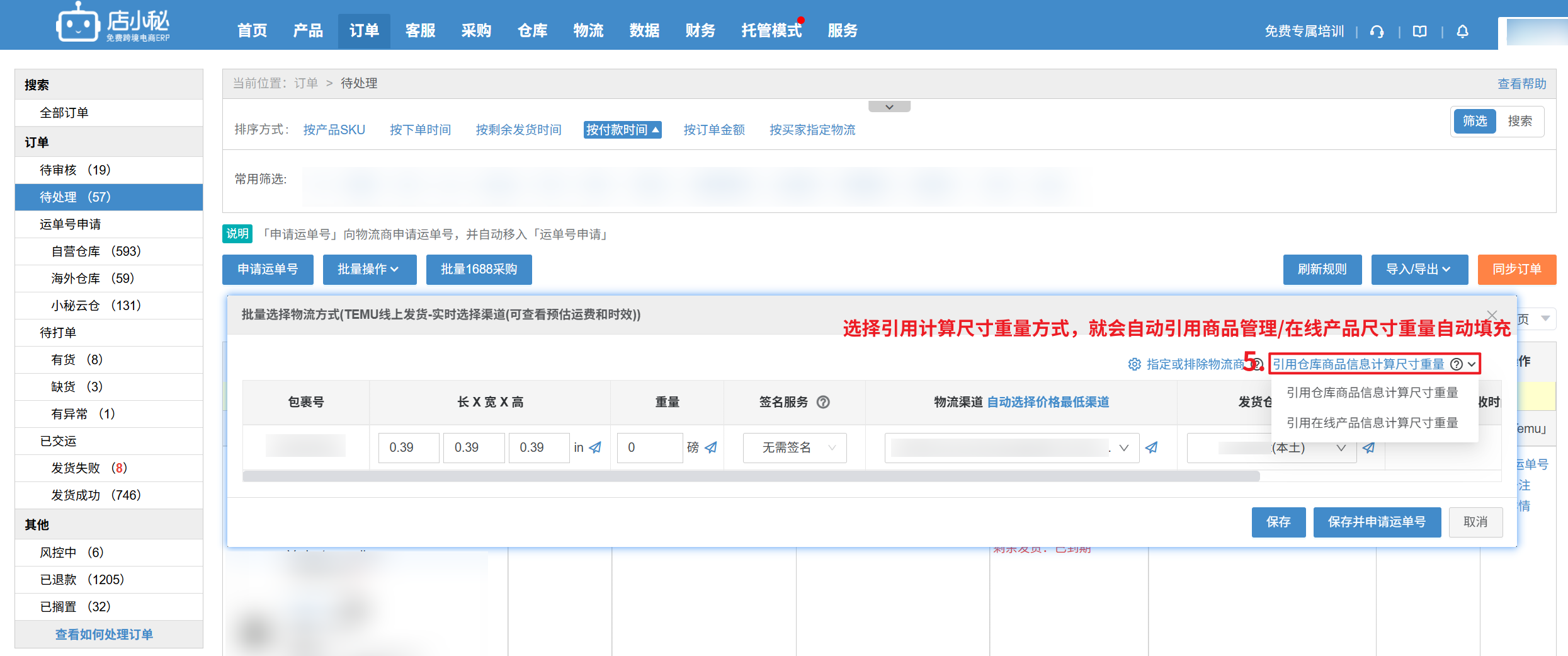Apply dimensions to all using paper-plane icon
Image resolution: width=1568 pixels, height=656 pixels.
pyautogui.click(x=595, y=447)
